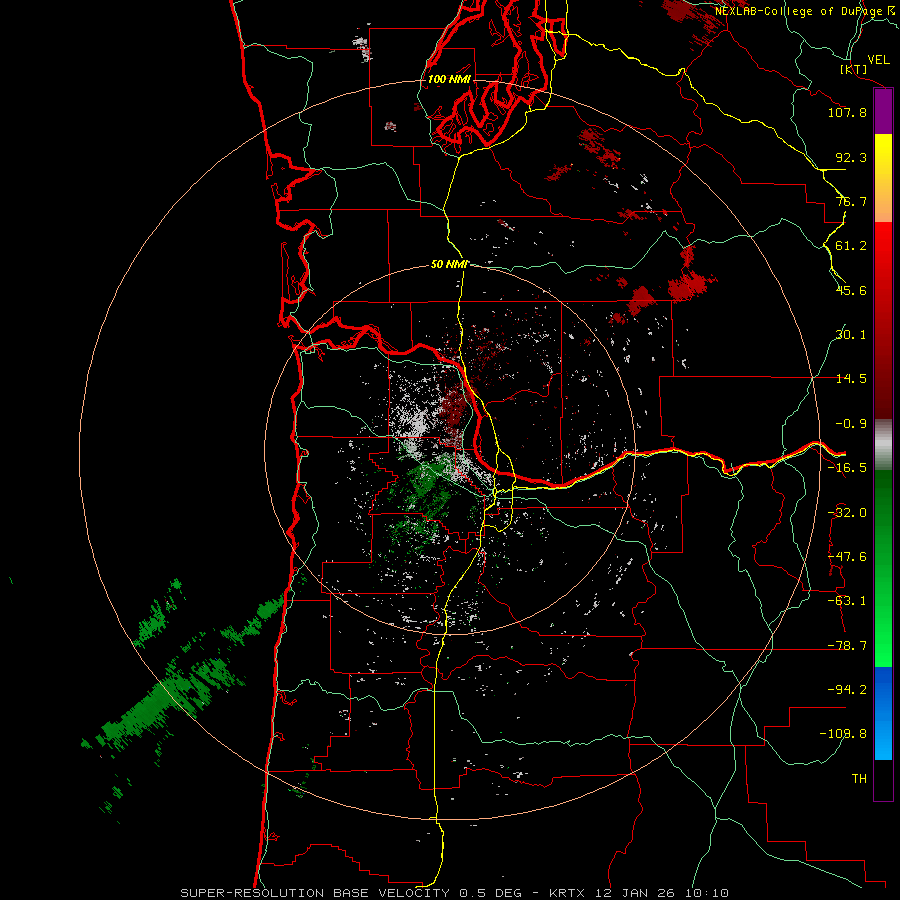900x900 pixels.
Task: Click the 100 NMI range ring label
Action: 449,79
